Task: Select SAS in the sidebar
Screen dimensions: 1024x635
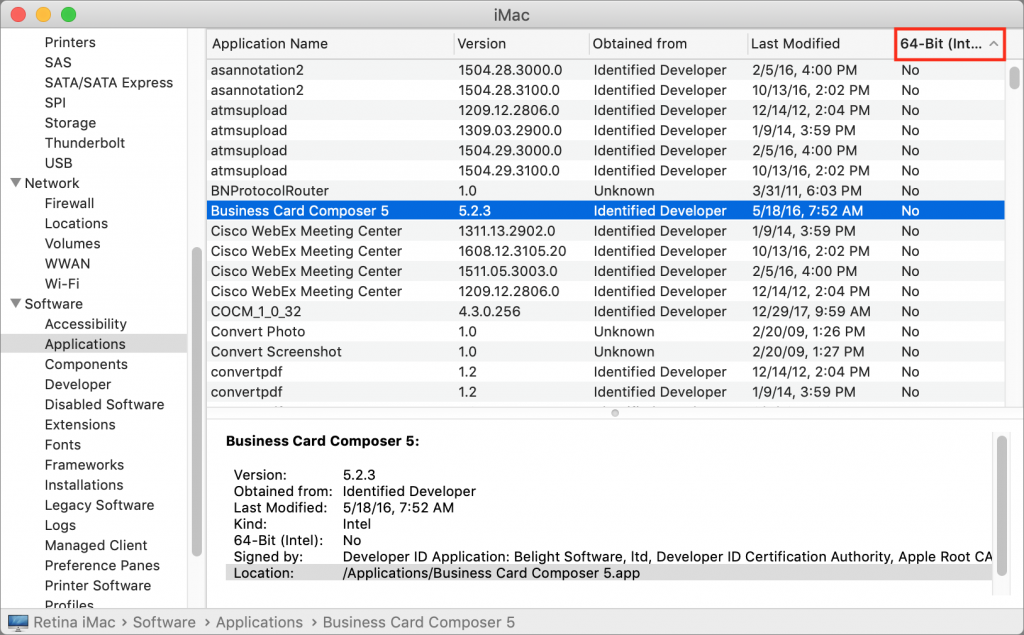Action: pyautogui.click(x=58, y=63)
